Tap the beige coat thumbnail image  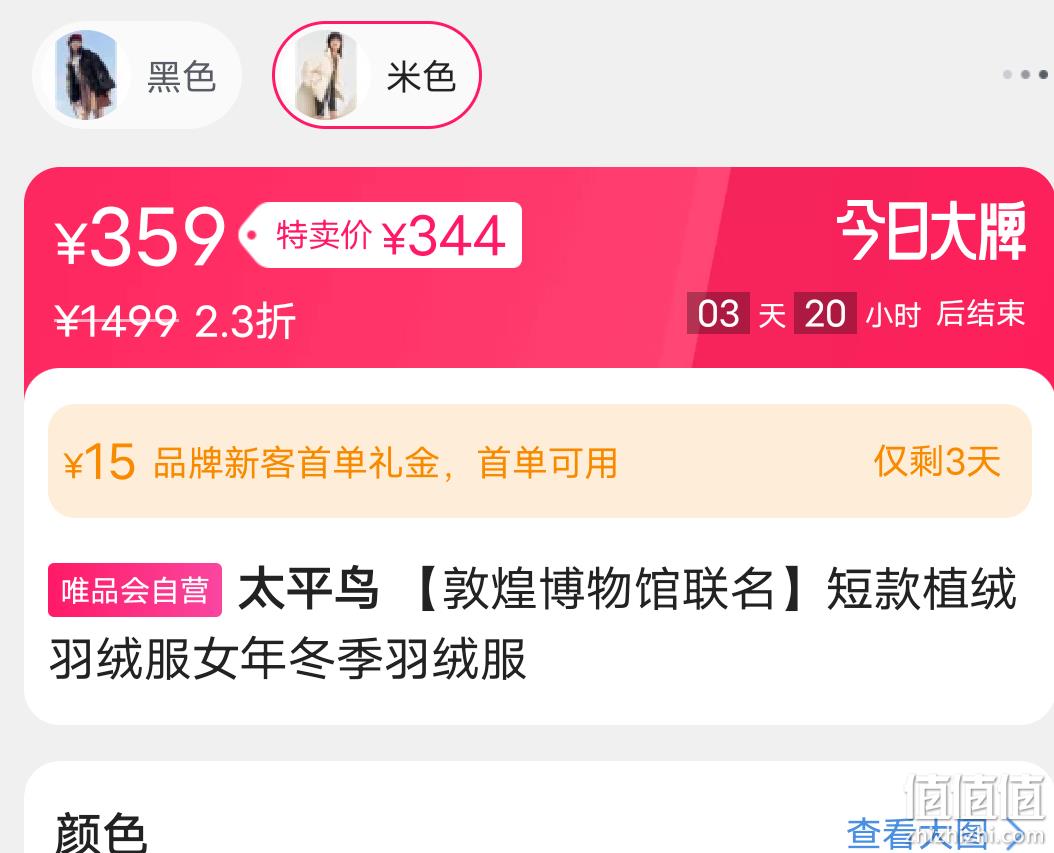pos(326,75)
